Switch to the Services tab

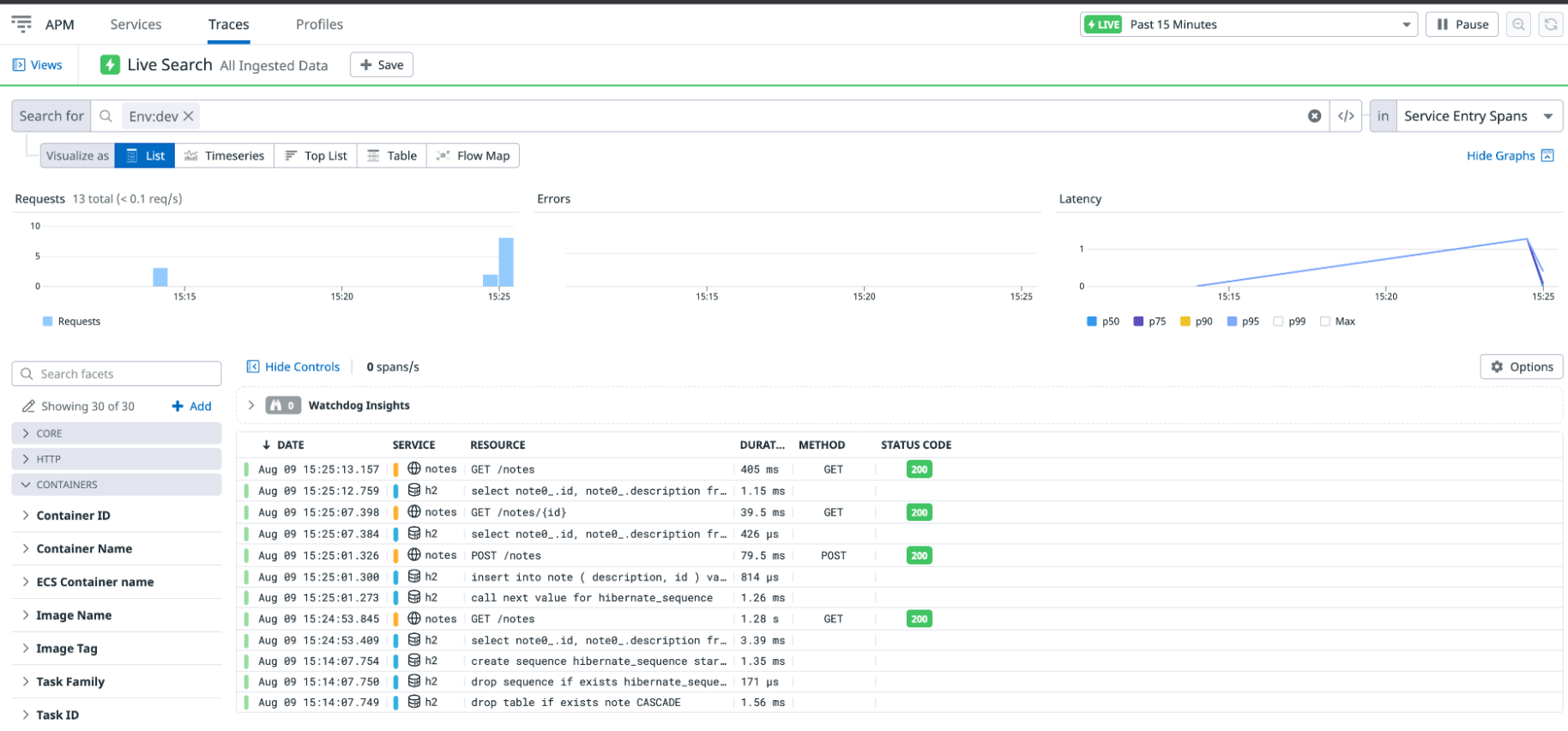(x=136, y=24)
